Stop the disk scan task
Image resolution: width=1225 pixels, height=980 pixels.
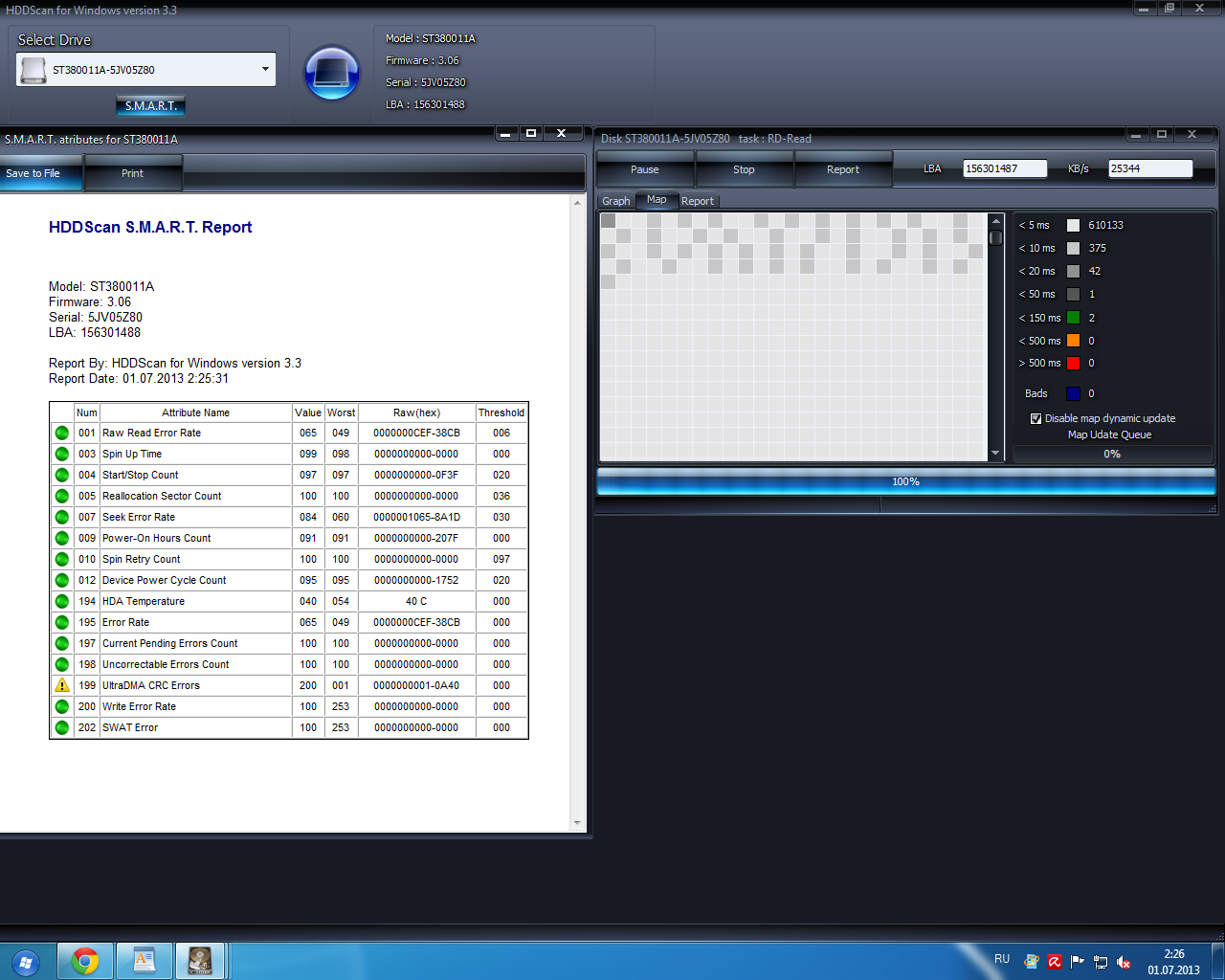[x=744, y=169]
